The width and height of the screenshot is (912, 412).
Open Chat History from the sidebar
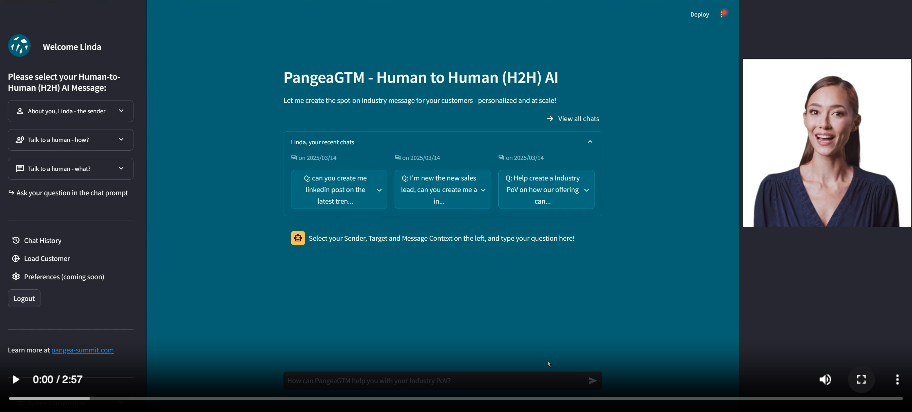pyautogui.click(x=42, y=240)
